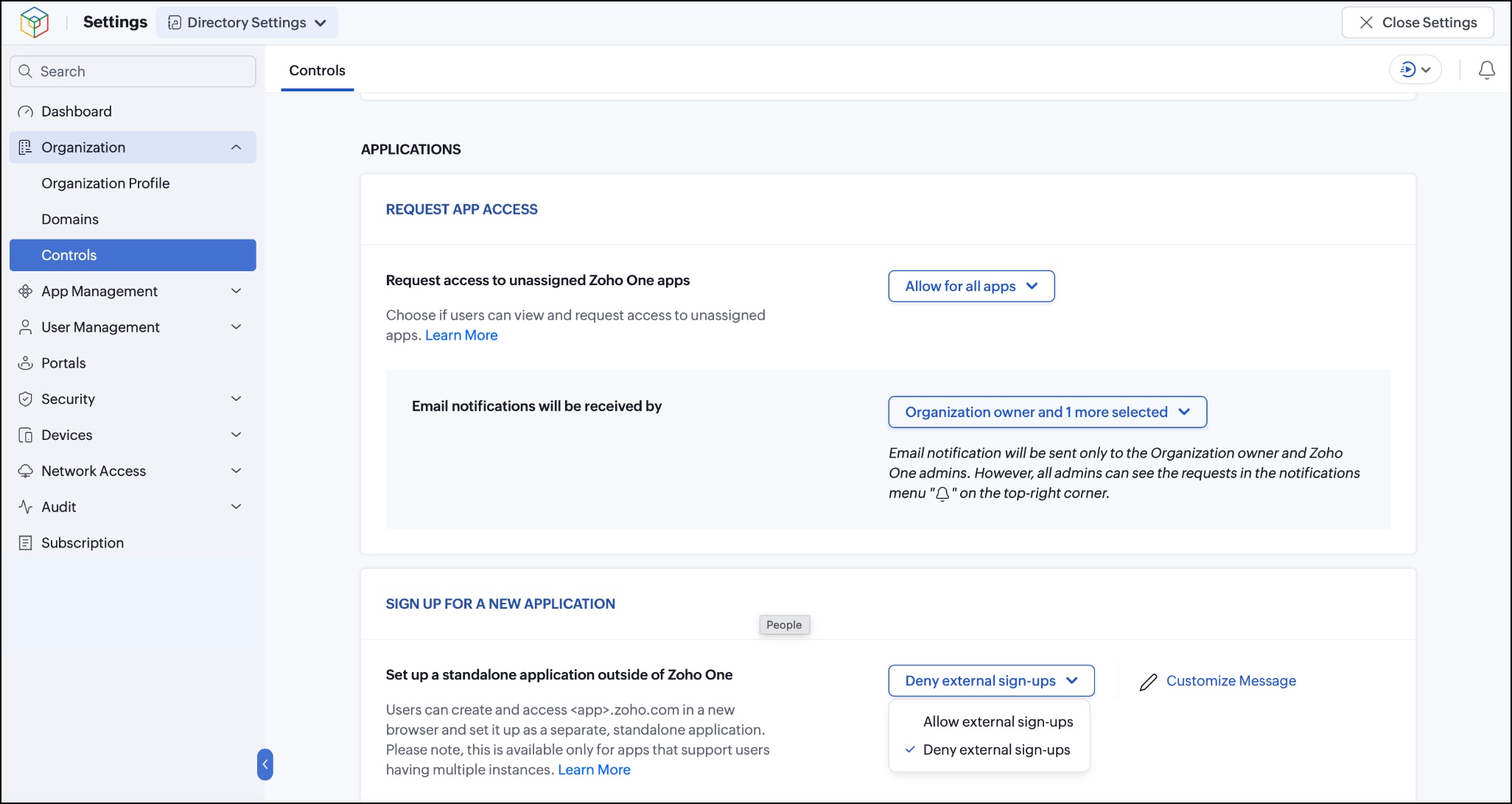This screenshot has width=1512, height=804.
Task: Open notifications bell in top bar
Action: click(x=1487, y=70)
